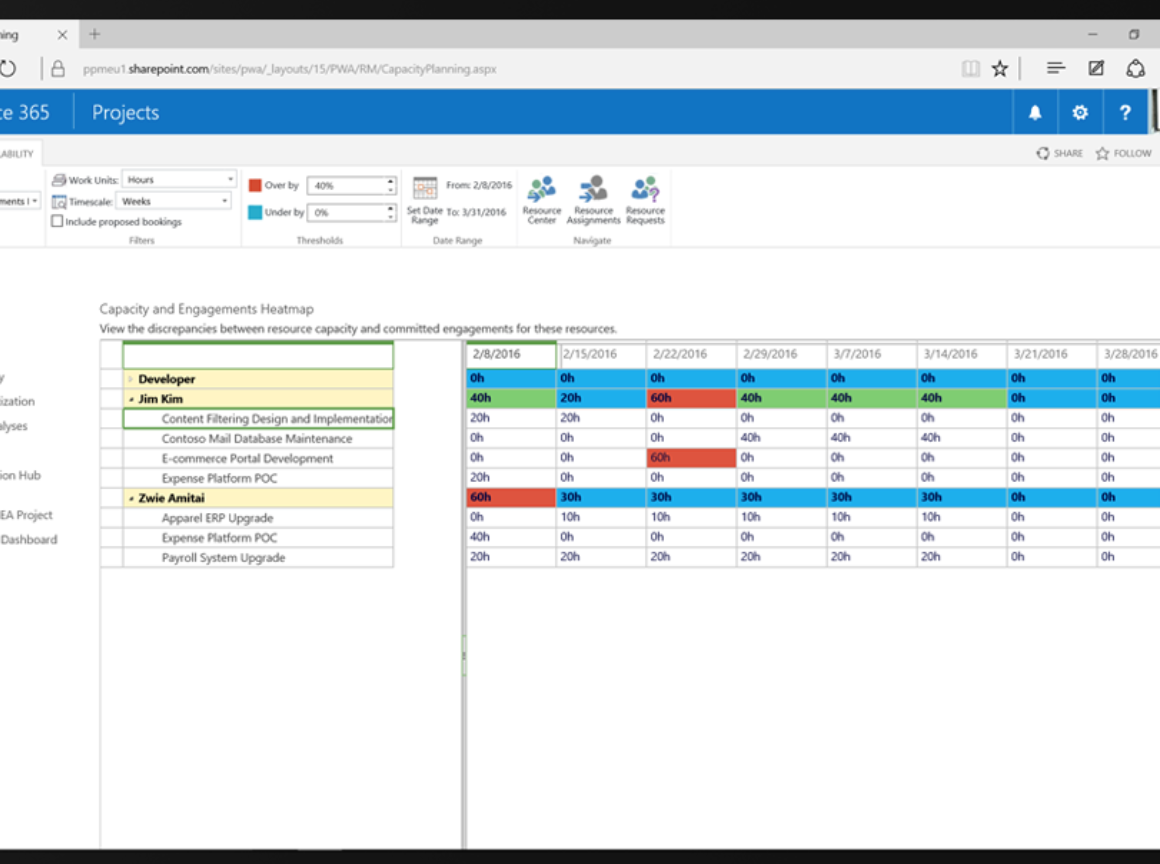The image size is (1160, 864).
Task: Click the blue Under by color swatch
Action: coord(255,212)
